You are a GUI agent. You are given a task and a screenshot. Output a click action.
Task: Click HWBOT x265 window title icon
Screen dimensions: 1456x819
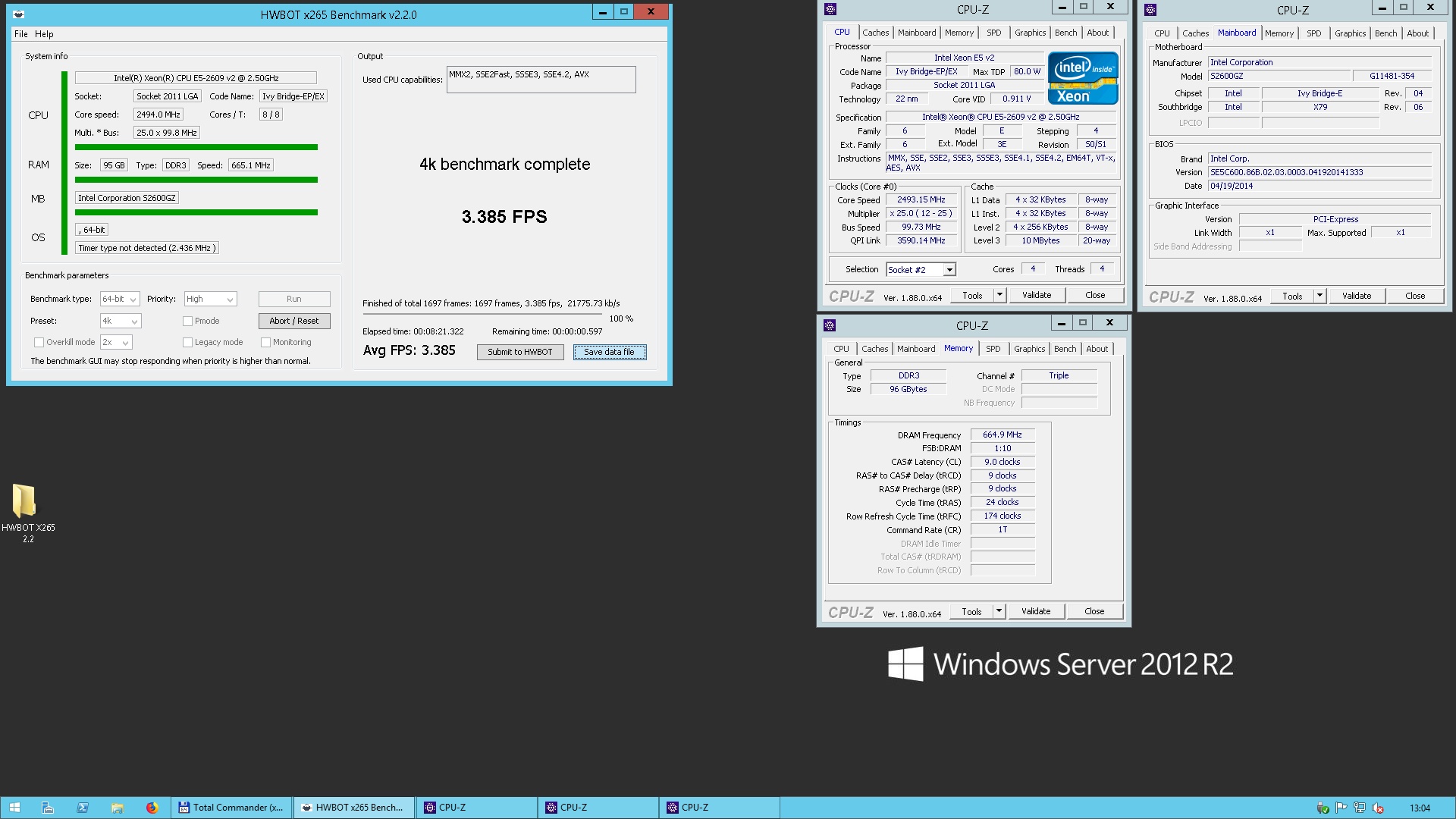(x=19, y=14)
